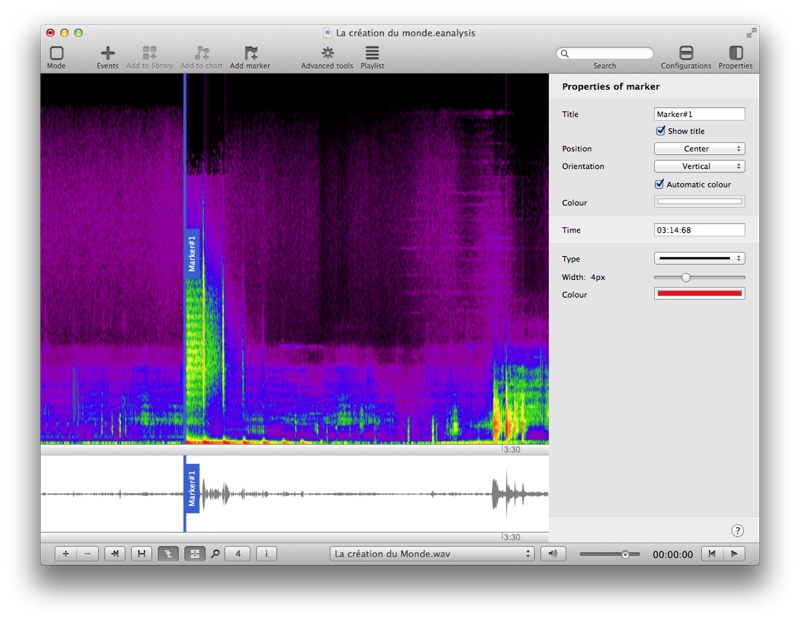The image size is (800, 621).
Task: Click the marker Title input field
Action: (699, 114)
